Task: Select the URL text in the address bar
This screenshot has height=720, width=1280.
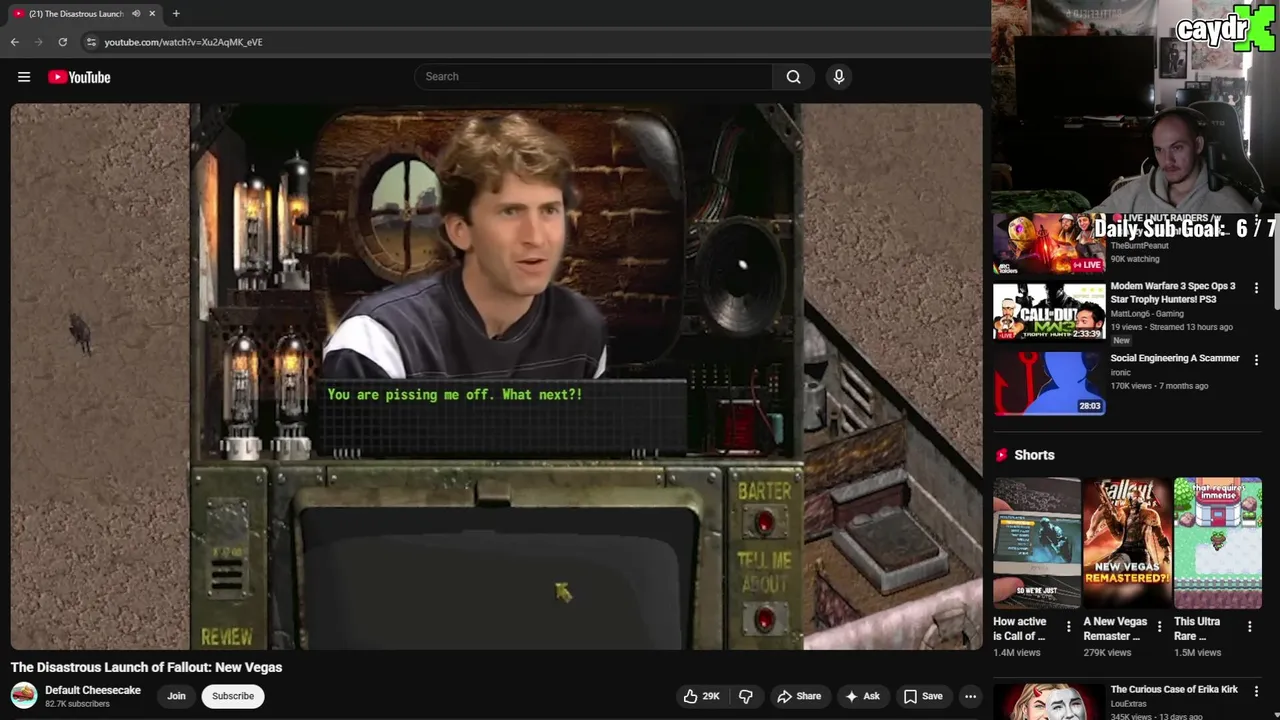Action: coord(183,42)
